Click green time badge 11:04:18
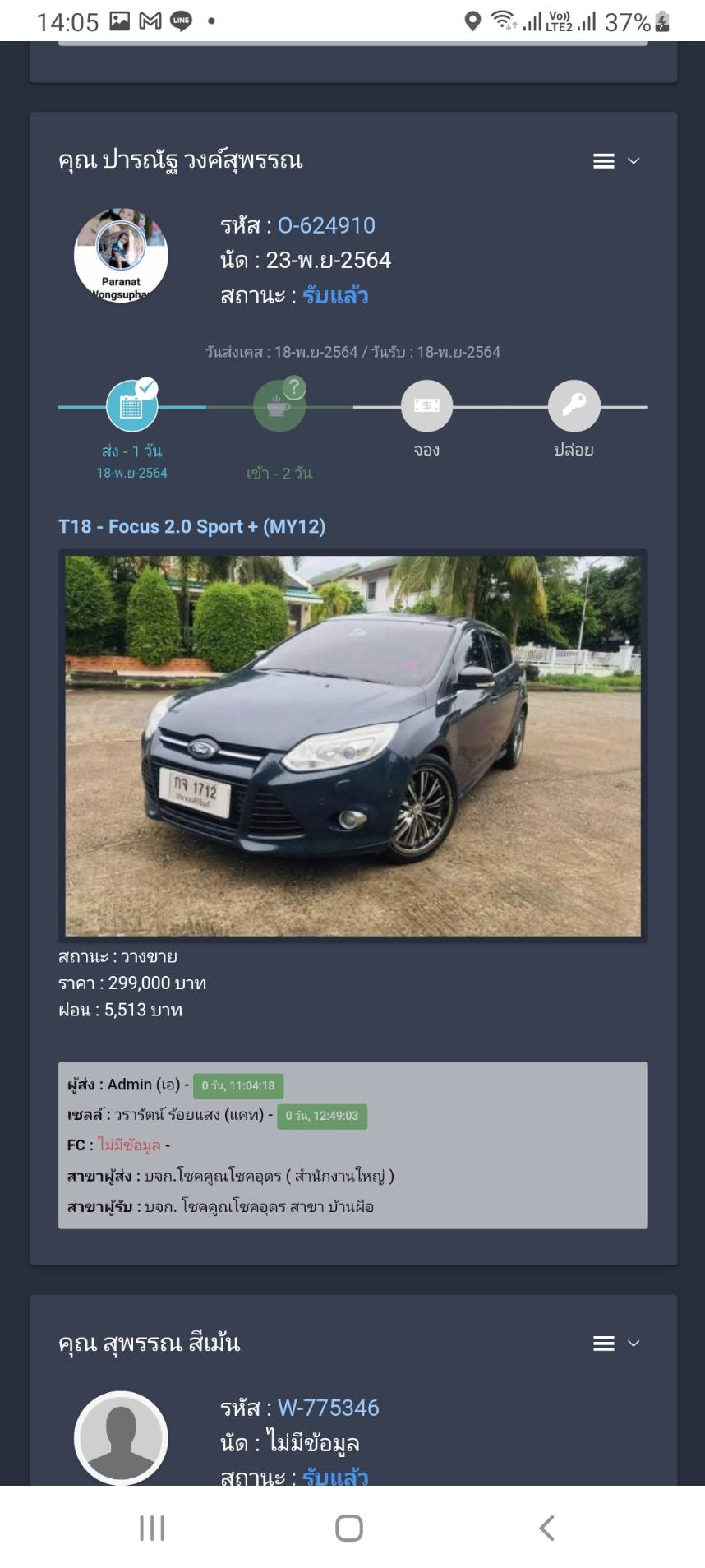The height and width of the screenshot is (1568, 705). [x=238, y=1085]
